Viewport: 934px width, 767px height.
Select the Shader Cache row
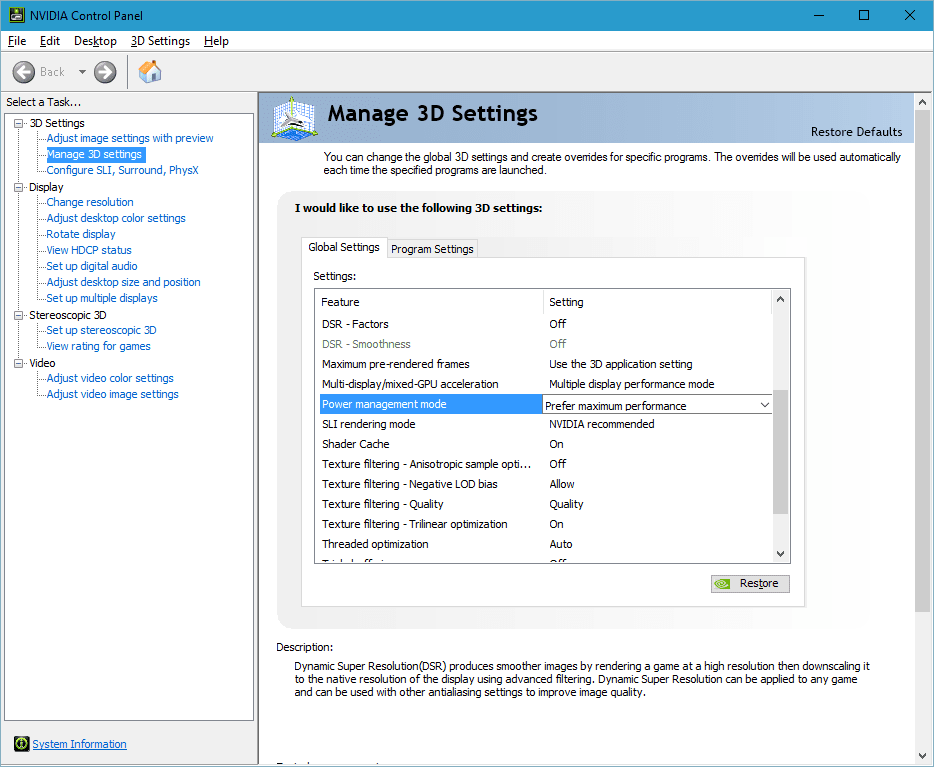(546, 444)
